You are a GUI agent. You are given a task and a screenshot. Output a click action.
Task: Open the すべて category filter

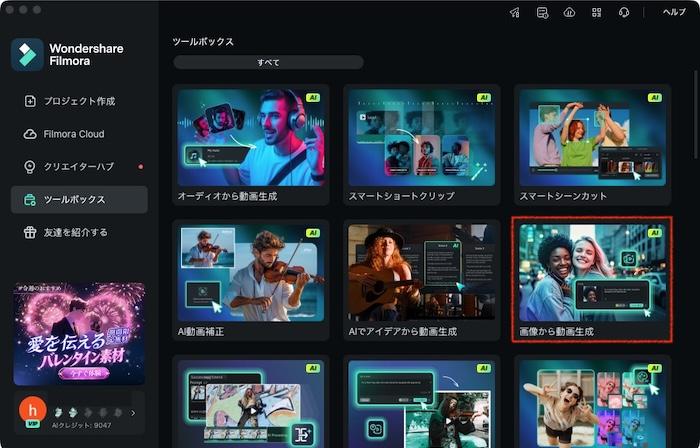click(268, 62)
